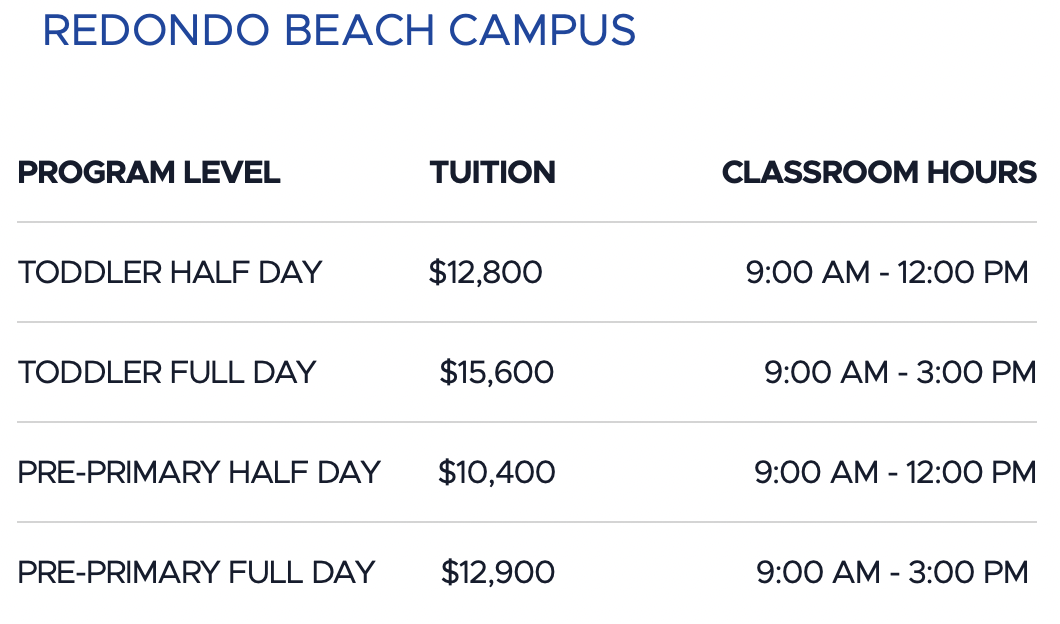Click the $15,600 tuition amount
The width and height of the screenshot is (1060, 624).
[497, 373]
